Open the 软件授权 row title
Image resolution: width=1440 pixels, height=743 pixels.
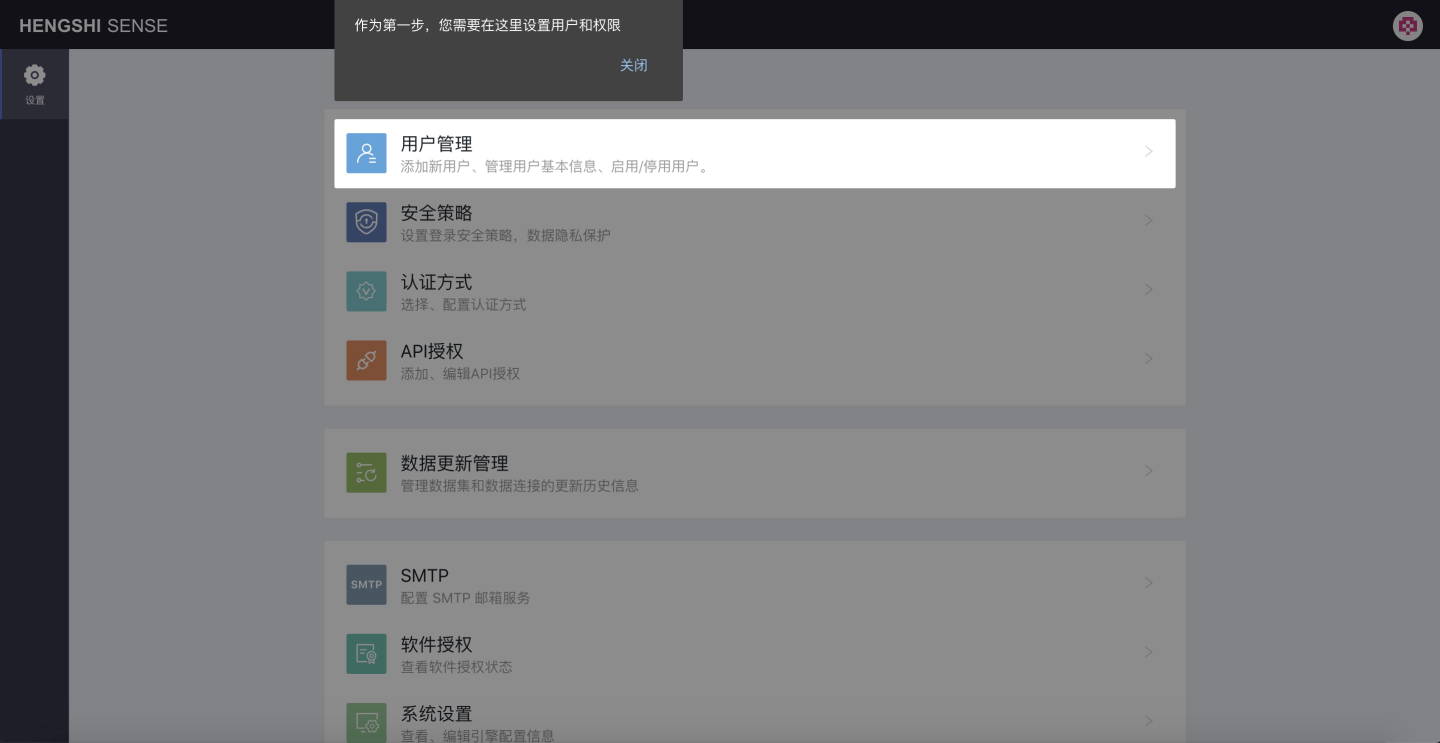coord(436,645)
